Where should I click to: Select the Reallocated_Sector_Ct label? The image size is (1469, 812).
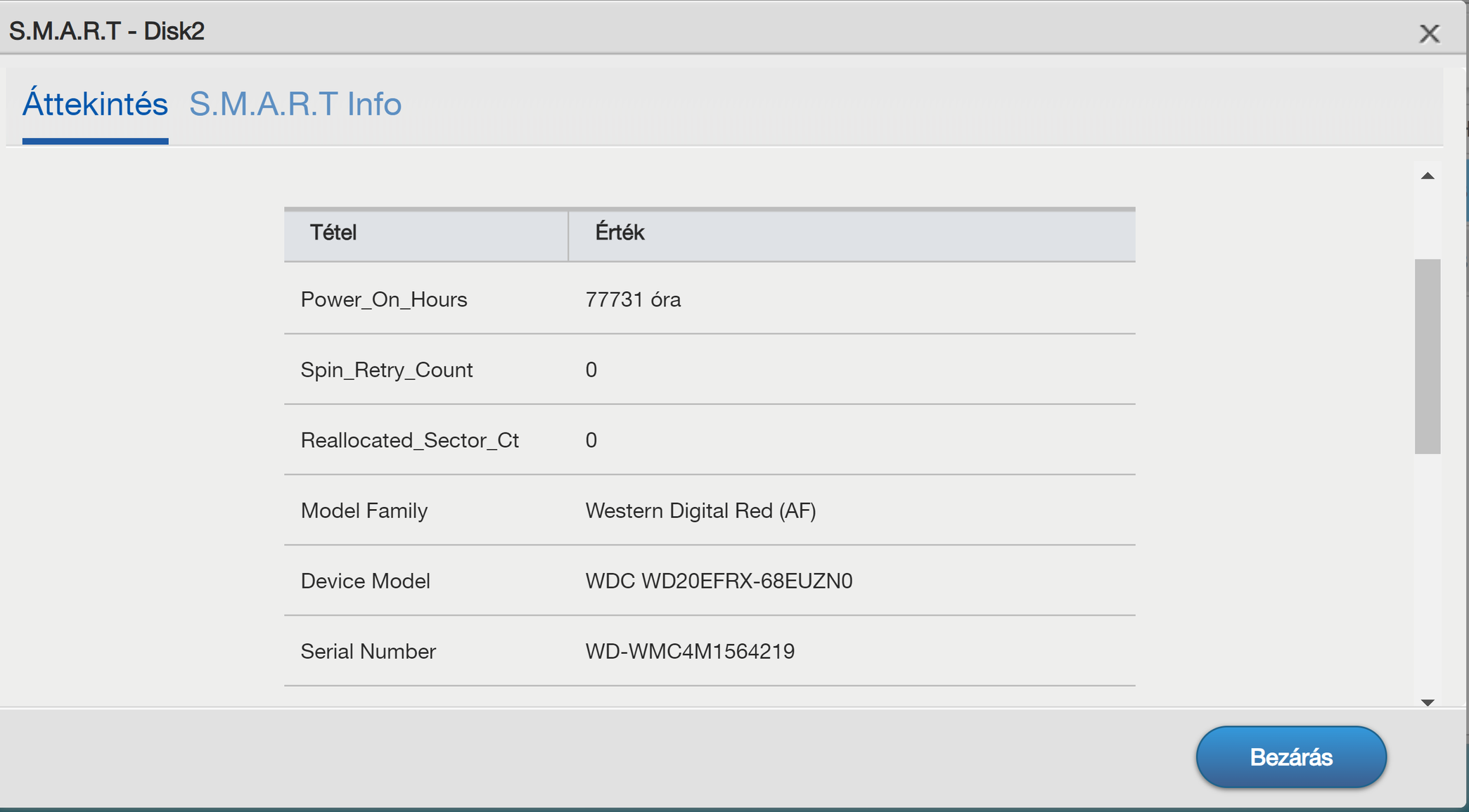coord(410,440)
